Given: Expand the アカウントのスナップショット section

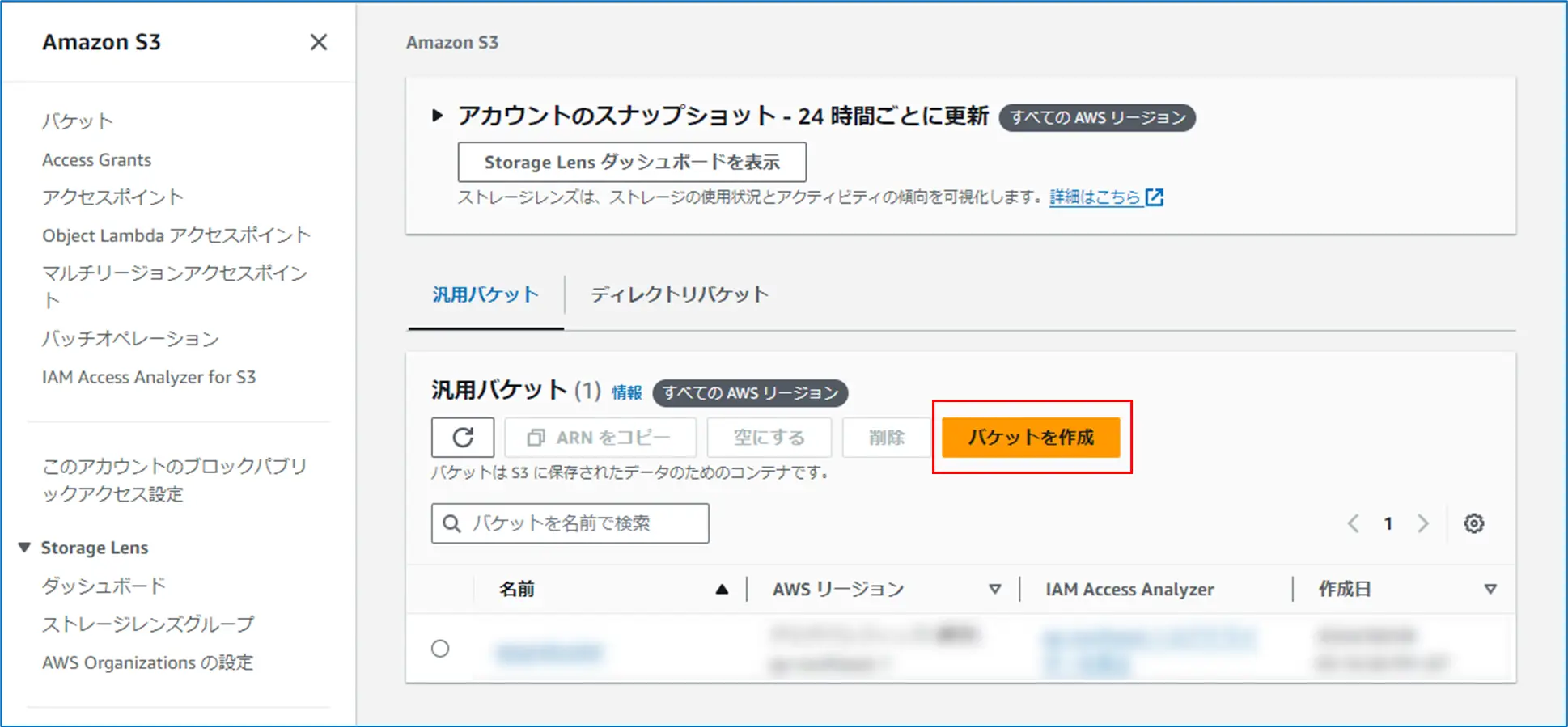Looking at the screenshot, I should (x=438, y=116).
